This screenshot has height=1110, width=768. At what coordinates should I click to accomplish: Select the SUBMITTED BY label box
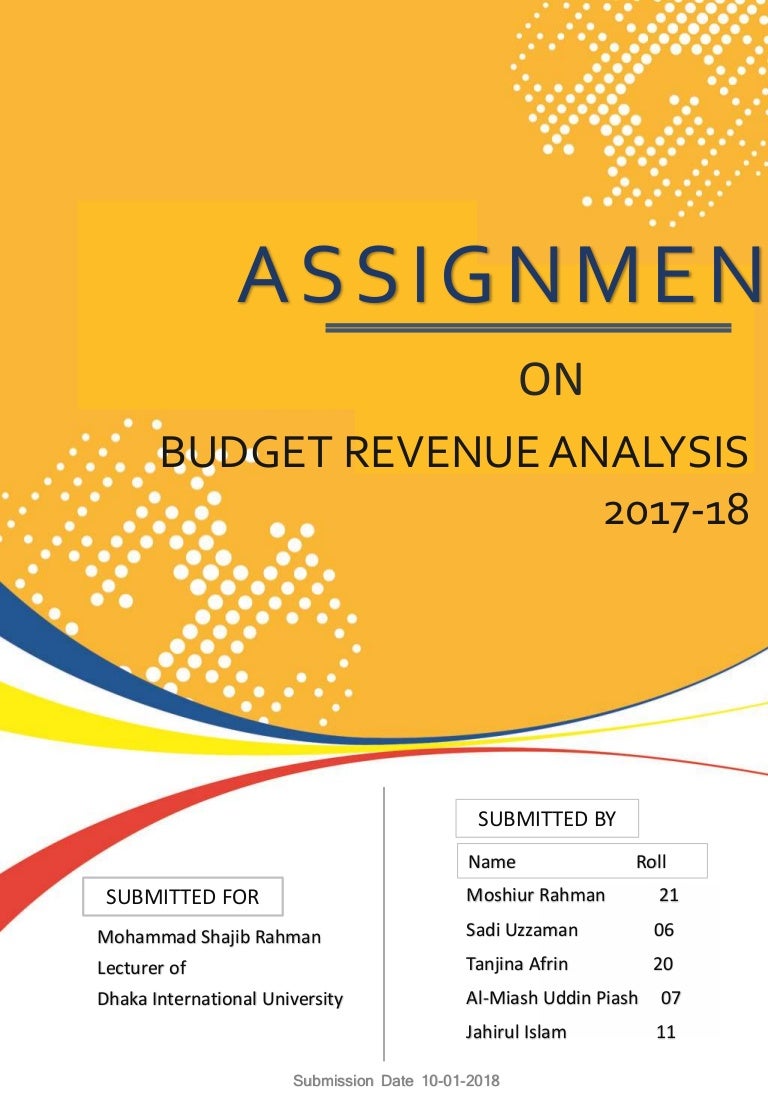coord(546,819)
